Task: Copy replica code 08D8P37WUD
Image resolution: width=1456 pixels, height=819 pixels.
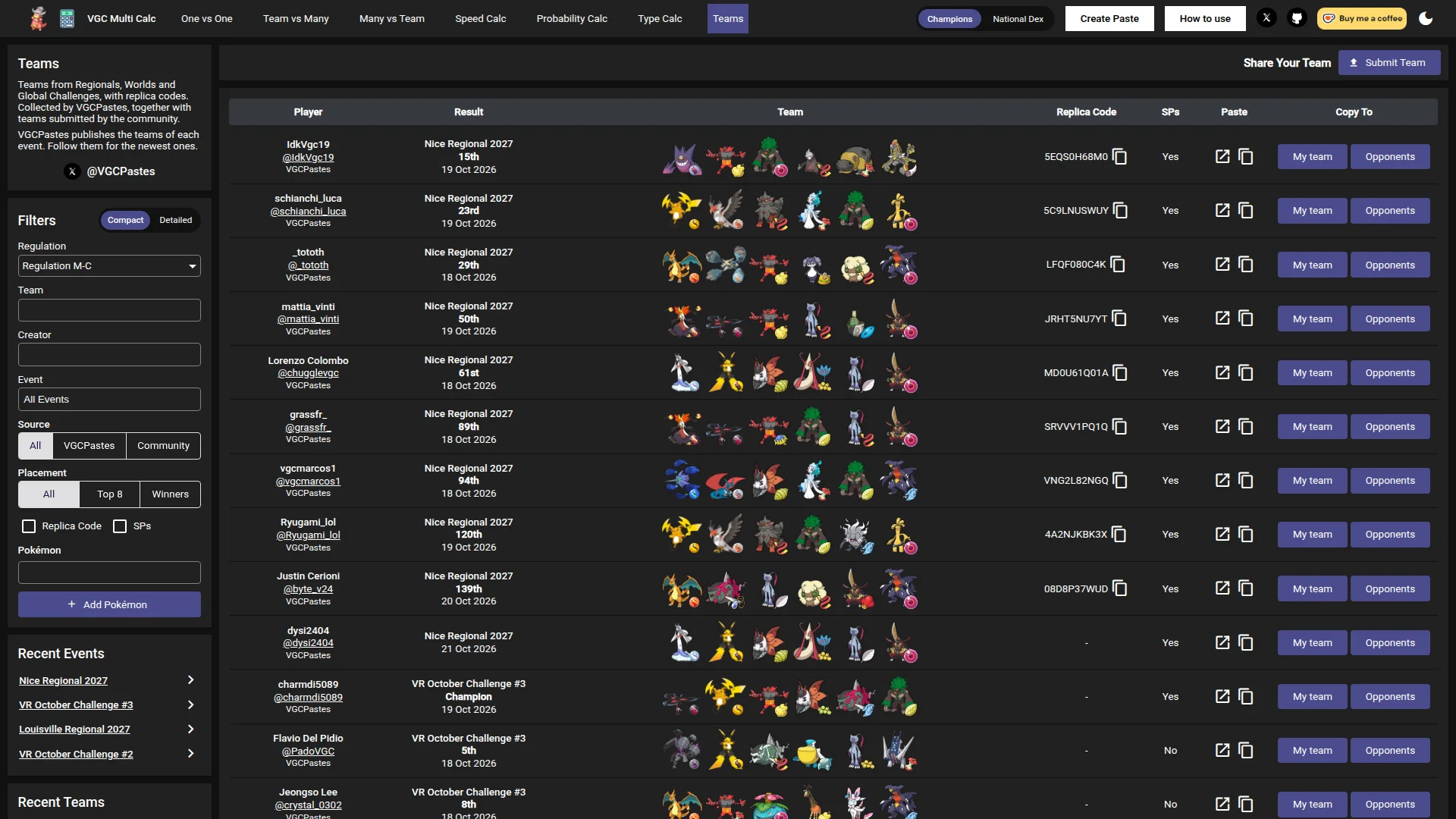Action: coord(1120,588)
